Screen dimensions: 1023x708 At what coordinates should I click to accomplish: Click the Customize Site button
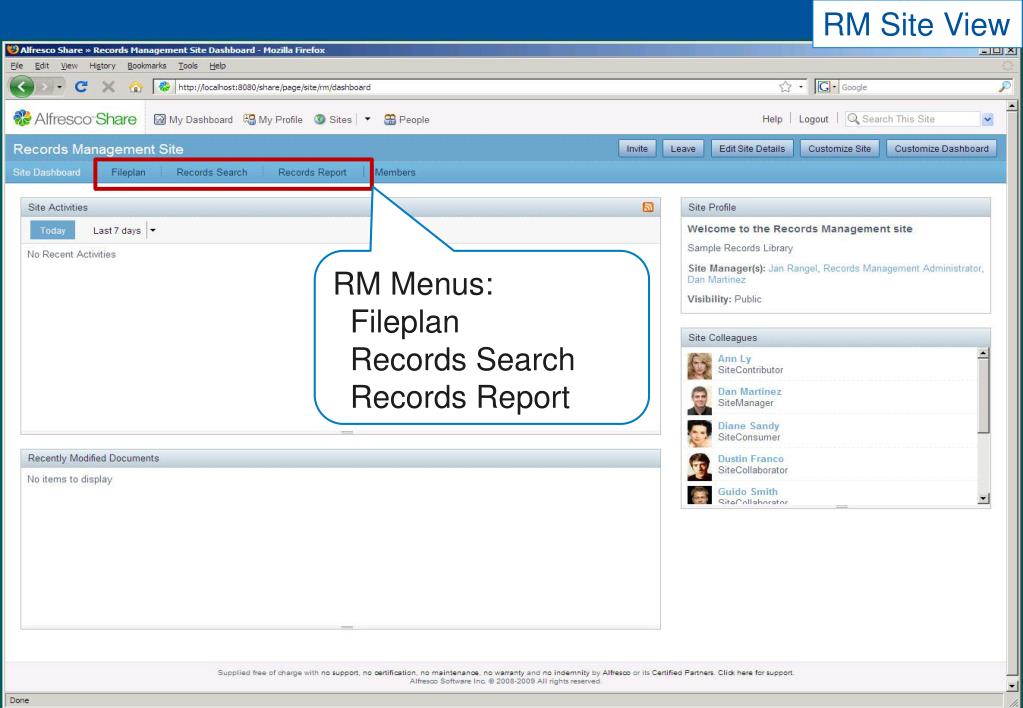tap(839, 148)
